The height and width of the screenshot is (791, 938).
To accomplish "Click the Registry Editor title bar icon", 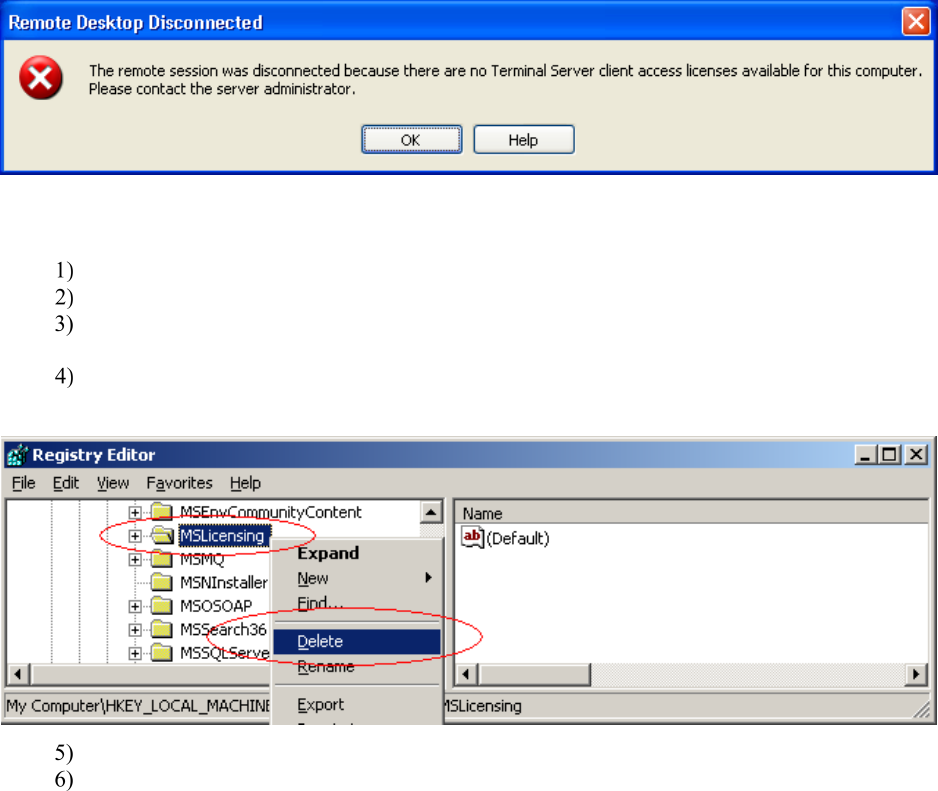I will (17, 455).
